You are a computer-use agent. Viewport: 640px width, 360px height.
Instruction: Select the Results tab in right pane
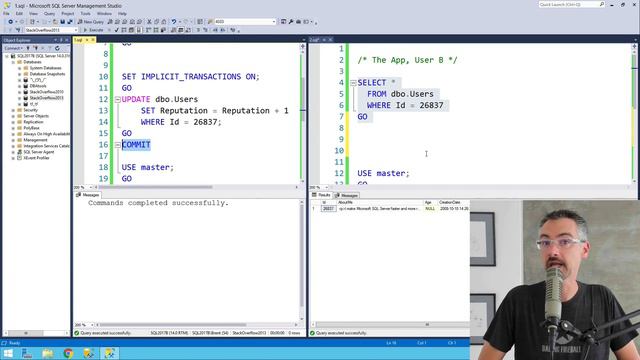pos(321,196)
